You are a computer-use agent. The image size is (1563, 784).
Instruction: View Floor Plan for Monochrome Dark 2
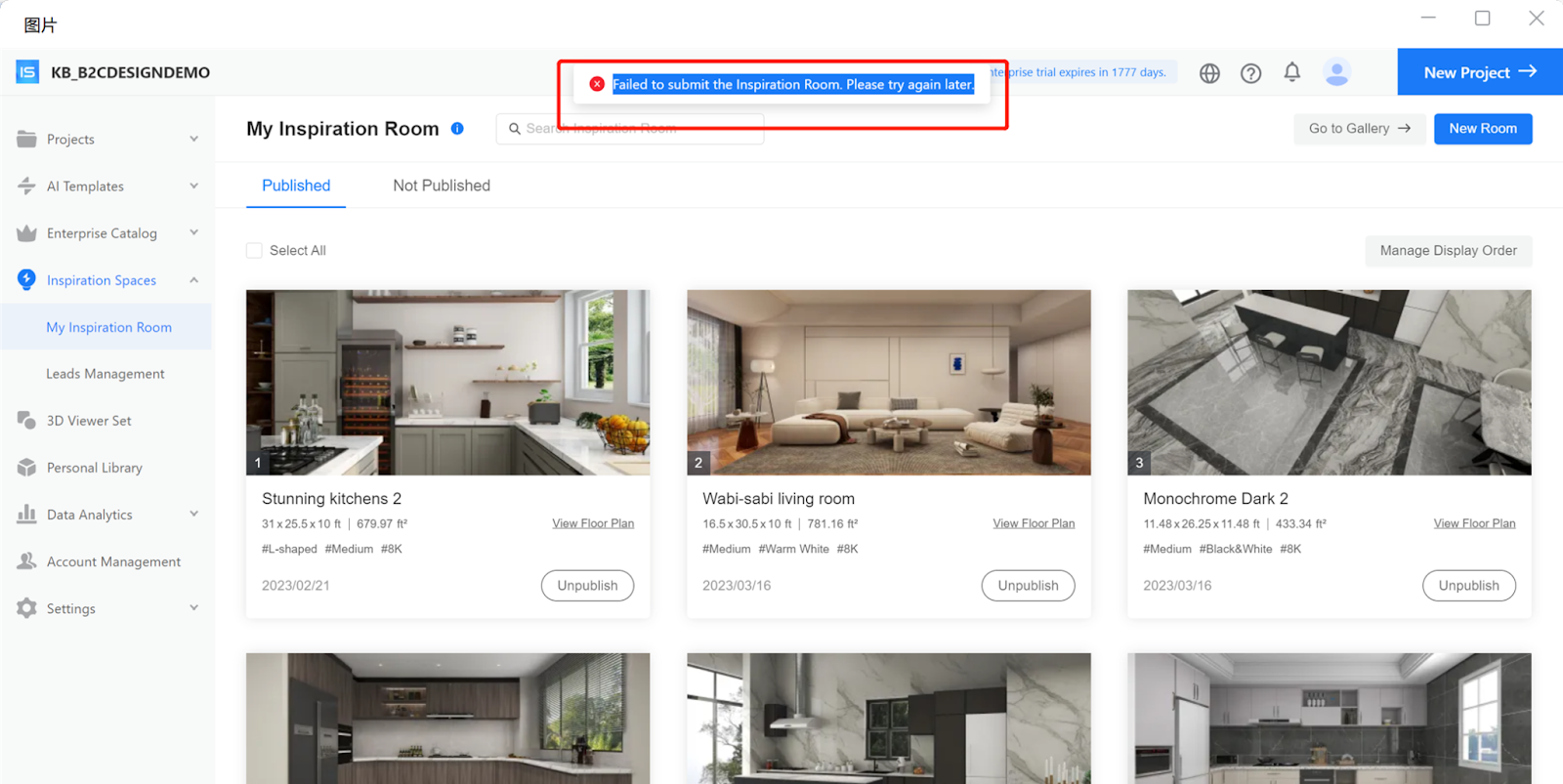1475,523
